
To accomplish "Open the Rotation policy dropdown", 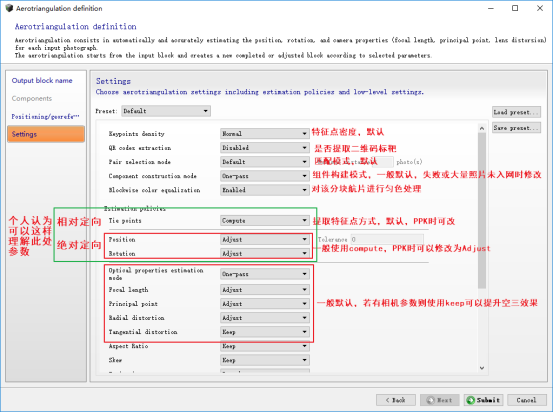I will coord(265,254).
